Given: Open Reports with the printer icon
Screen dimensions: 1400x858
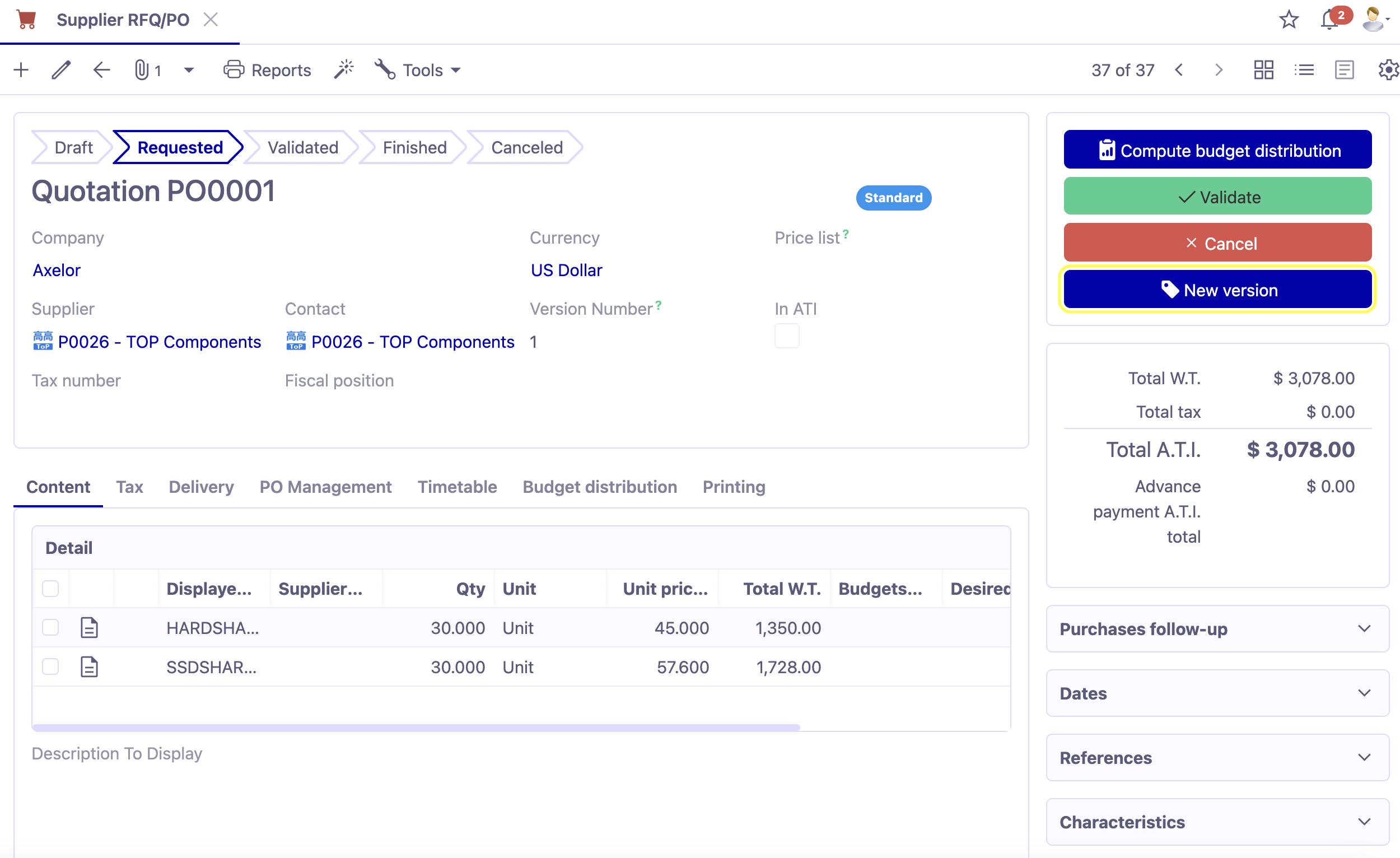Looking at the screenshot, I should [x=267, y=69].
